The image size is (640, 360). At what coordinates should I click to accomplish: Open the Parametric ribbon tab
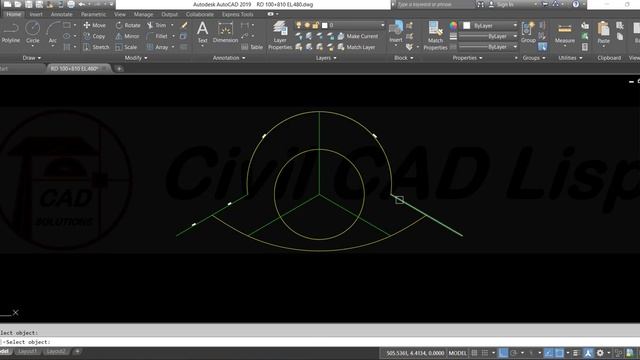93,14
